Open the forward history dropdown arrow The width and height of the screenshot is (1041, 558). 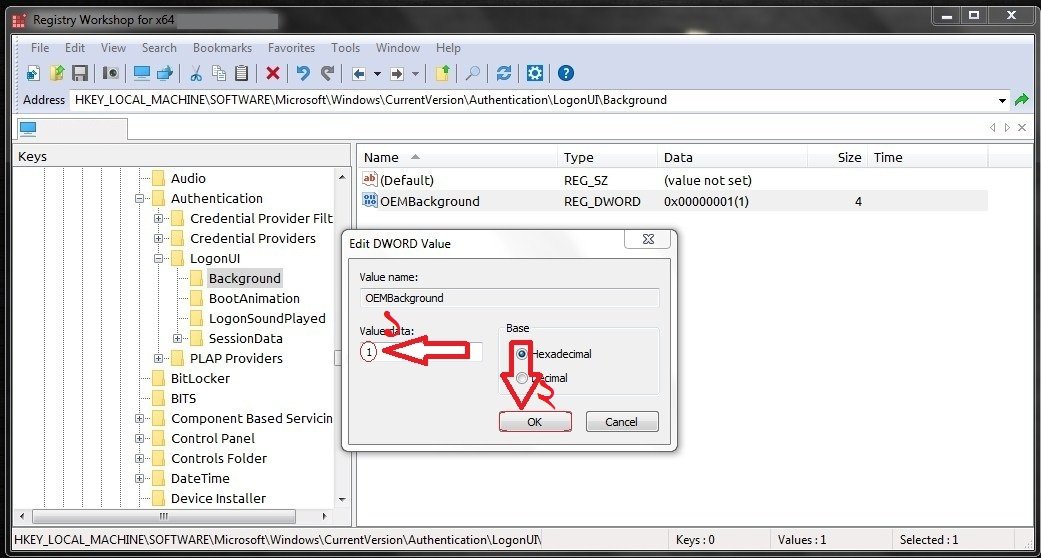(x=416, y=74)
